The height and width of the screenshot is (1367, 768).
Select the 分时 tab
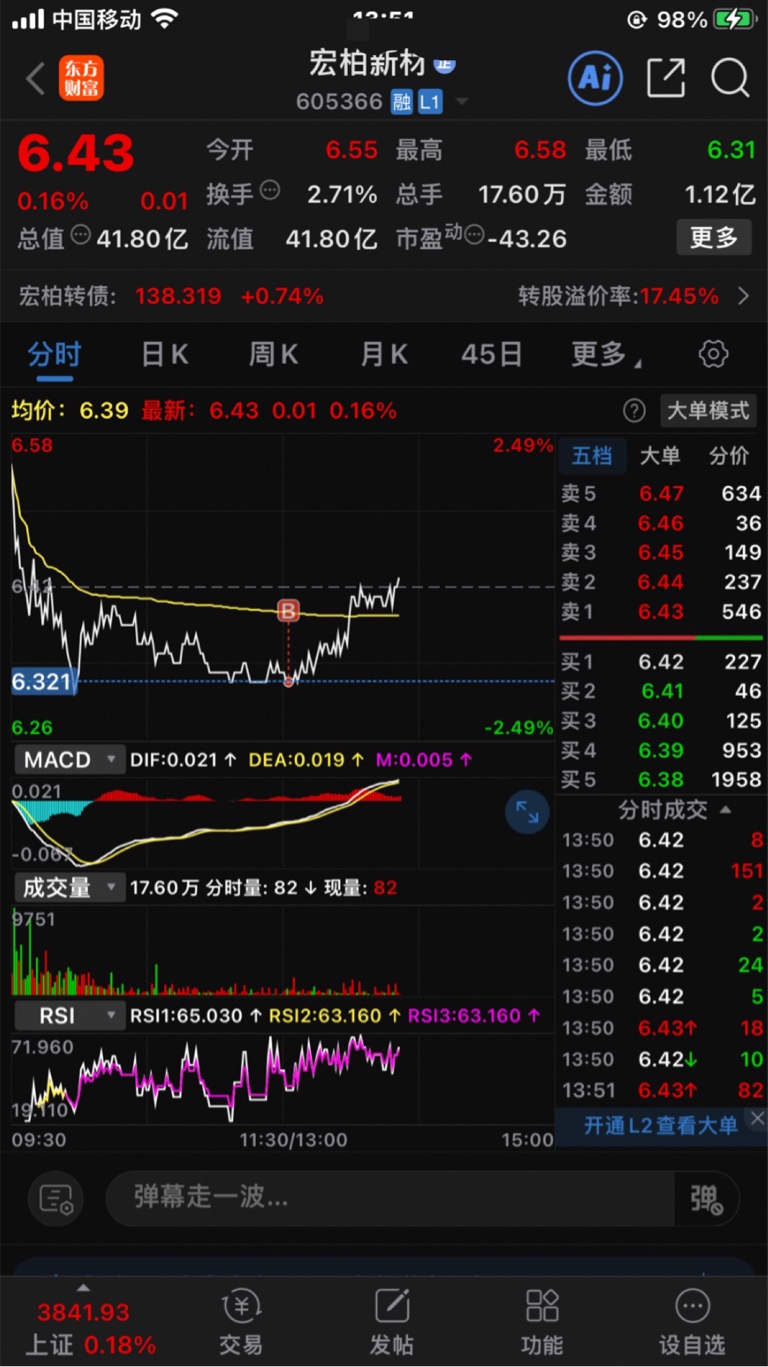tap(54, 354)
